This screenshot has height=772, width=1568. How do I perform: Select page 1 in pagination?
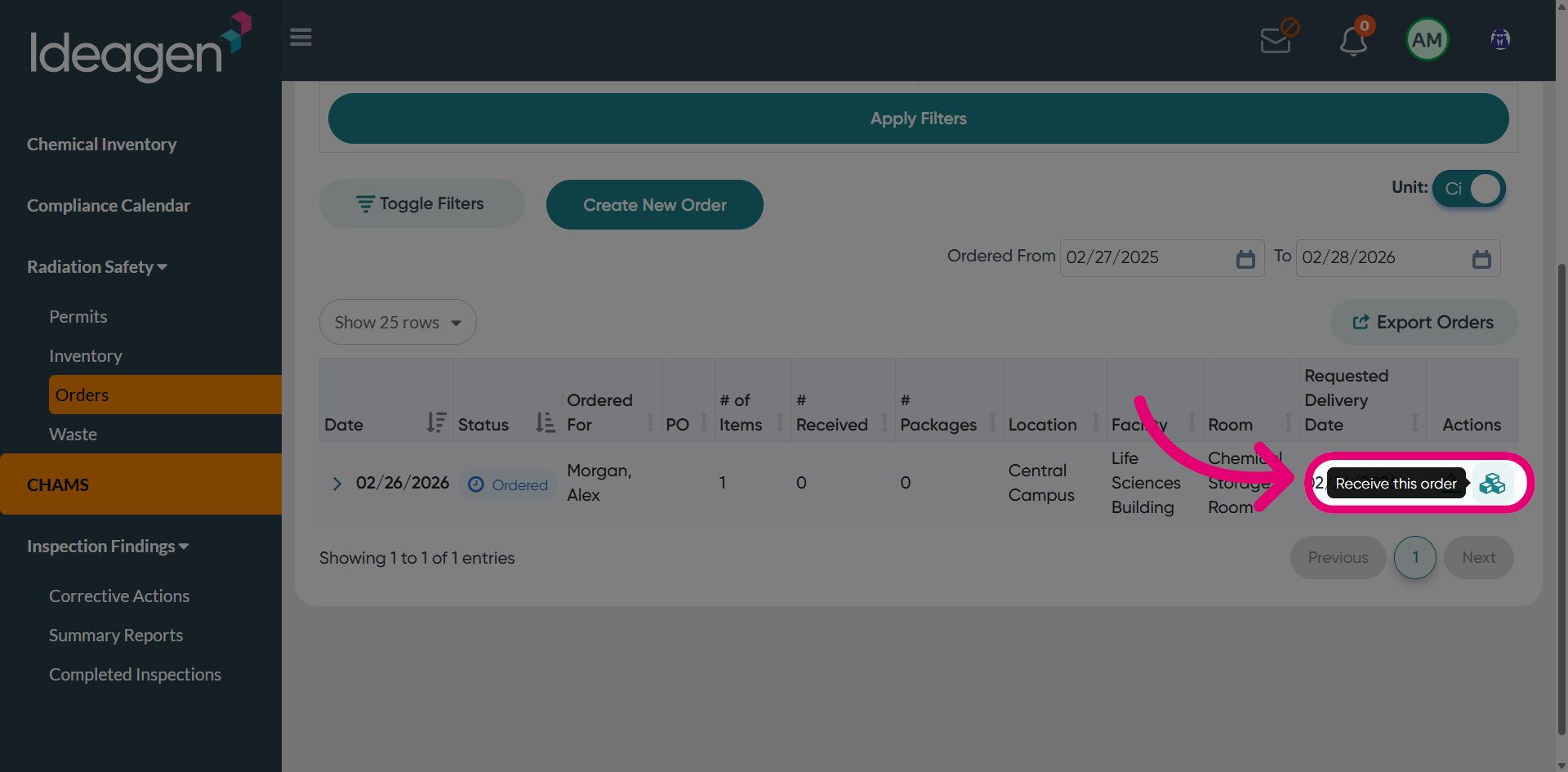coord(1414,557)
